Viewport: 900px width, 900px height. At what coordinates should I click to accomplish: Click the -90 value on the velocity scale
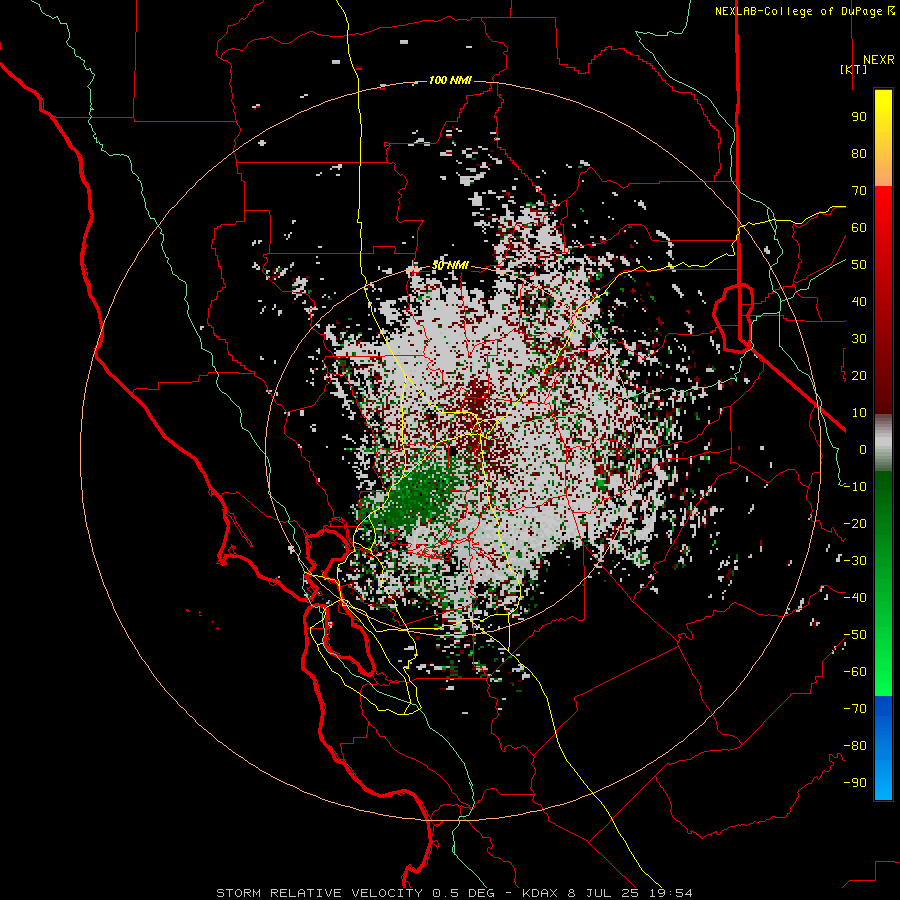tap(855, 783)
